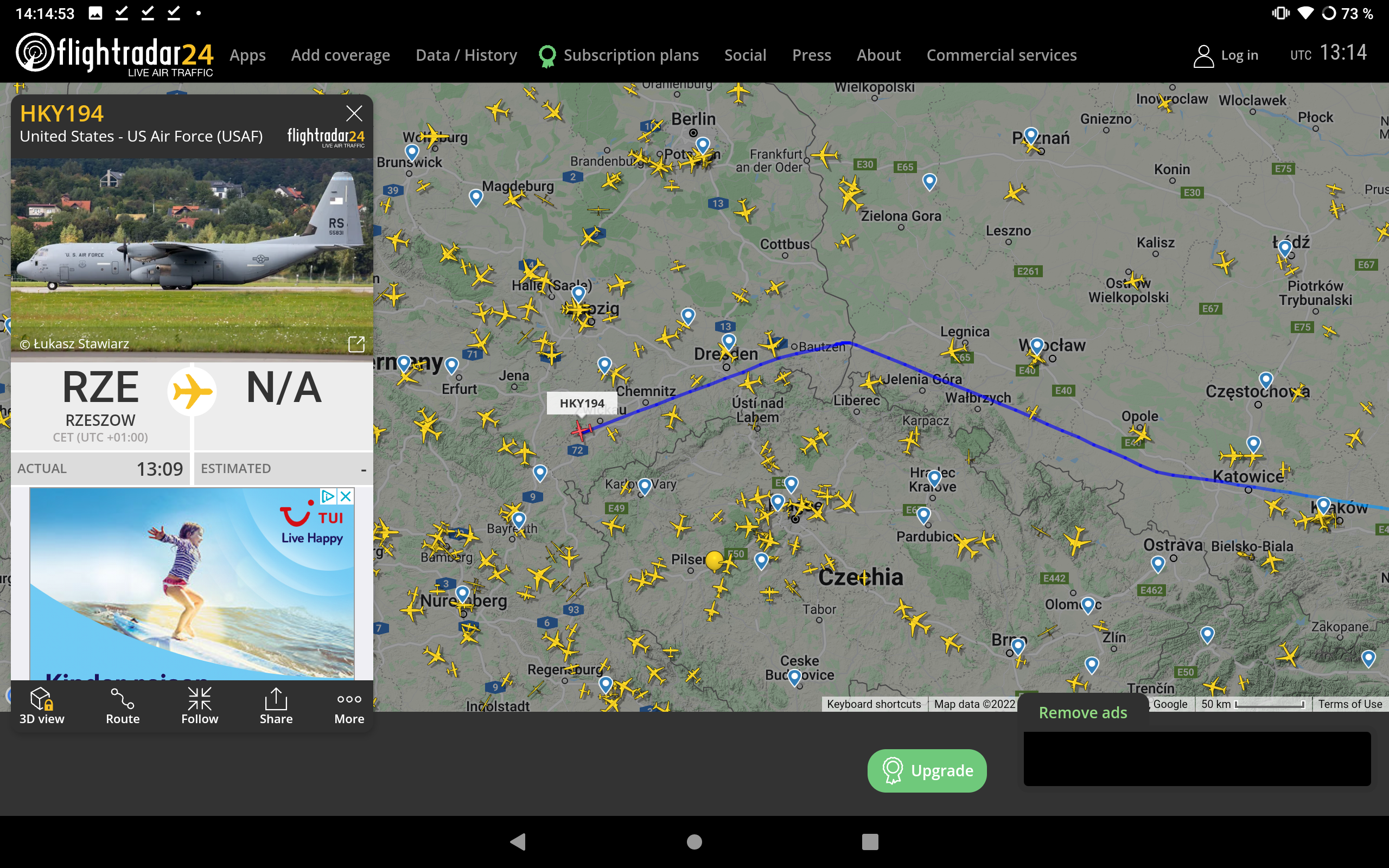Open aircraft photo in external link
Viewport: 1389px width, 868px height.
[356, 344]
